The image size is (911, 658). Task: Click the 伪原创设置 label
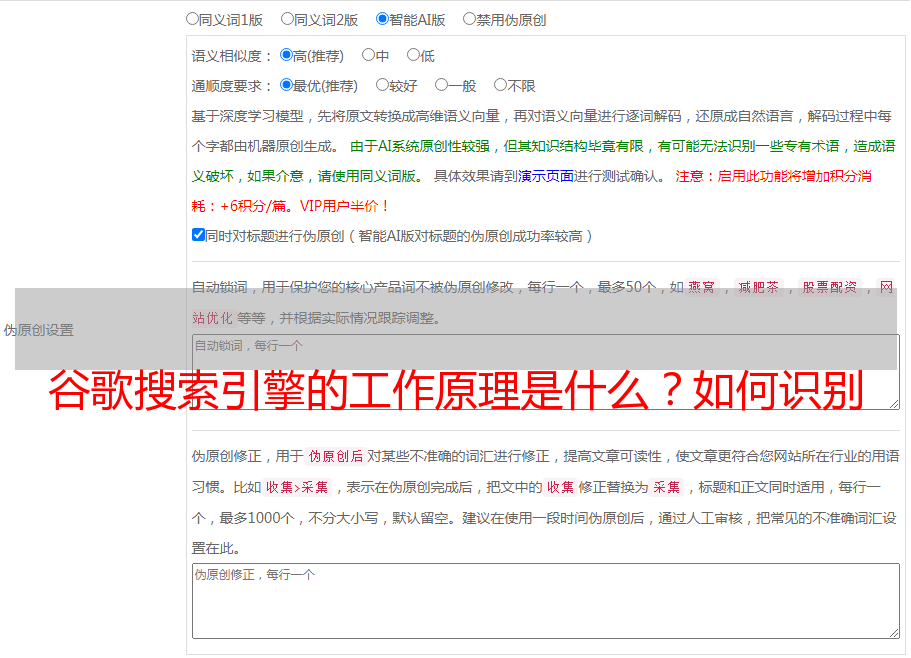click(x=39, y=330)
